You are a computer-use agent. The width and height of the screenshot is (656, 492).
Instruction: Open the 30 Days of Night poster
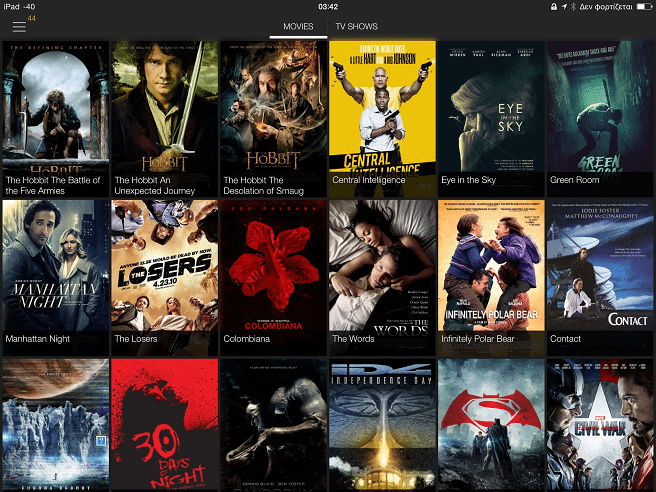164,425
